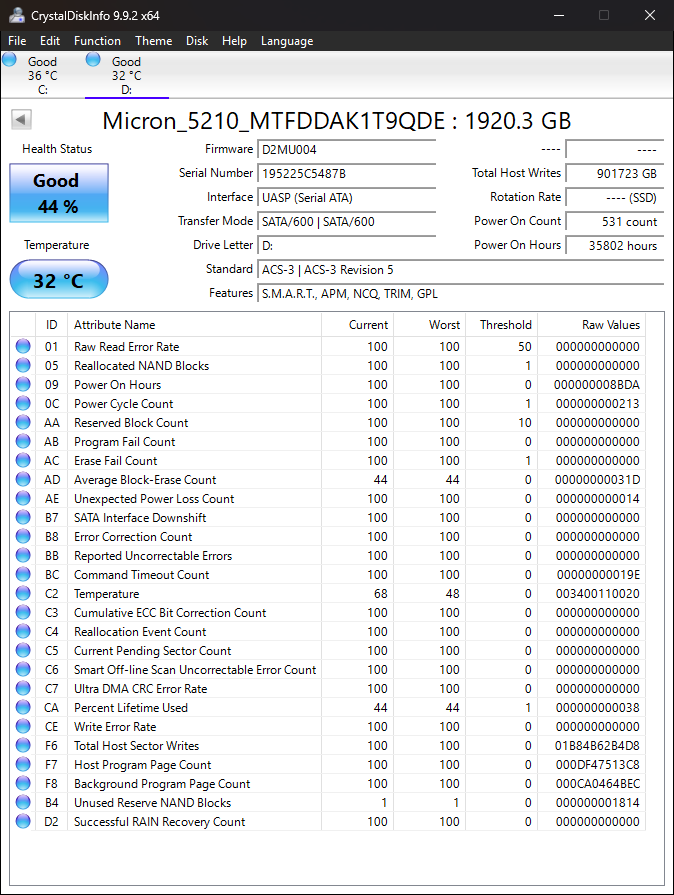Viewport: 674px width, 895px height.
Task: Open the Function menu
Action: coord(97,41)
